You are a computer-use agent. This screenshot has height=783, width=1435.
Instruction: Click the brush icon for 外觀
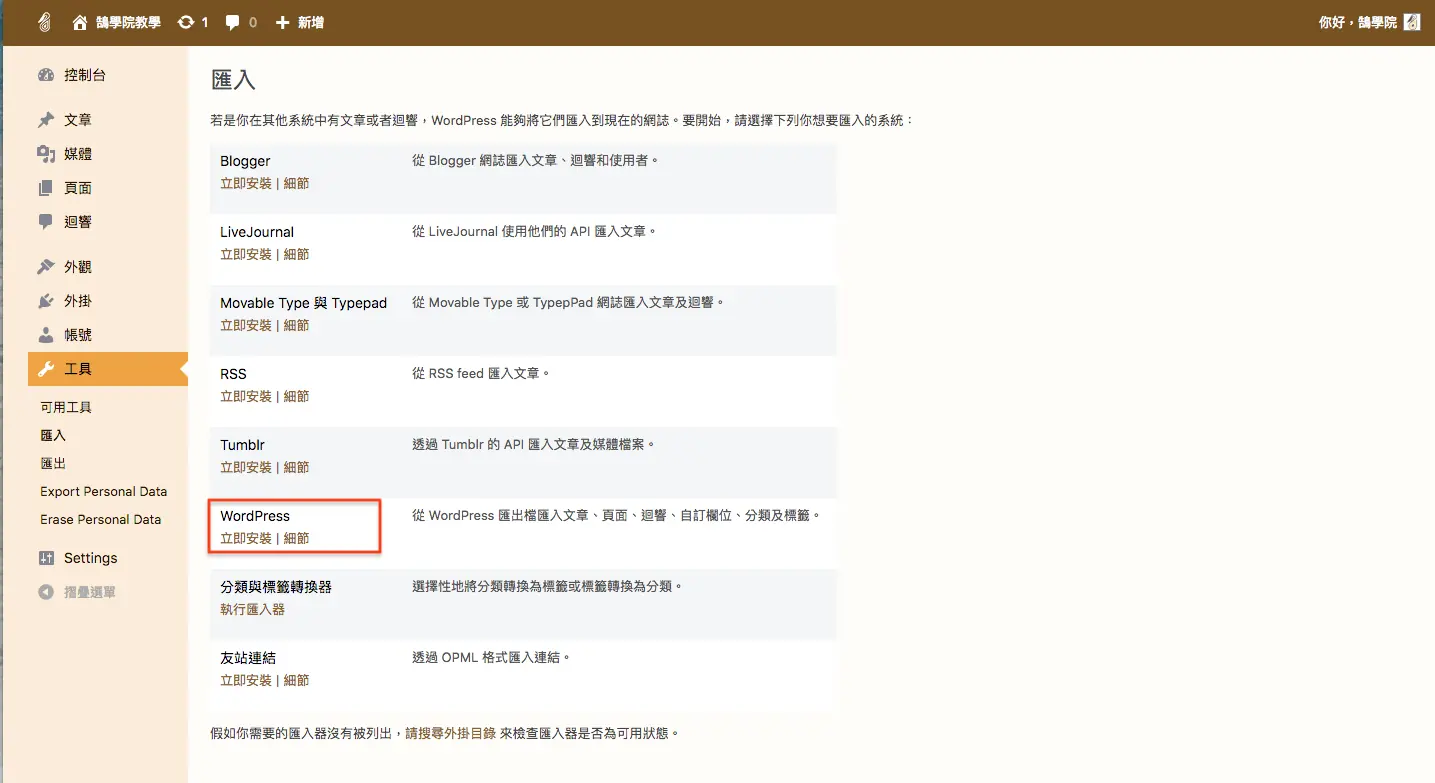(46, 267)
